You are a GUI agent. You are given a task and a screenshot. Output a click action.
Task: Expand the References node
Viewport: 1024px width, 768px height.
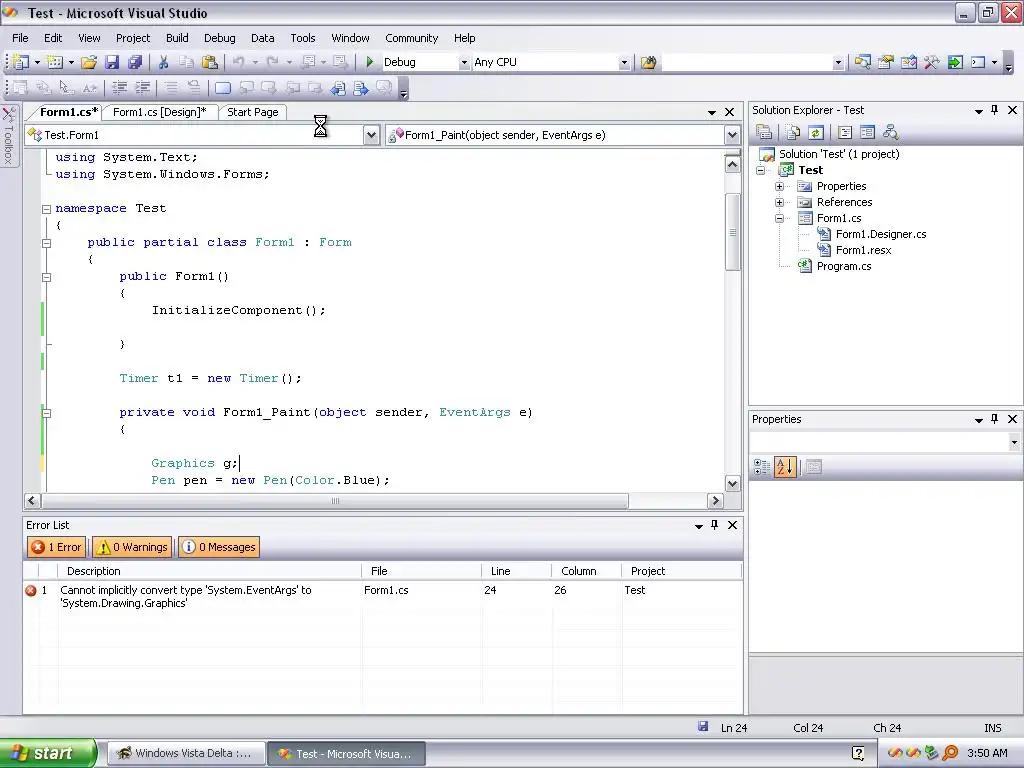point(779,202)
